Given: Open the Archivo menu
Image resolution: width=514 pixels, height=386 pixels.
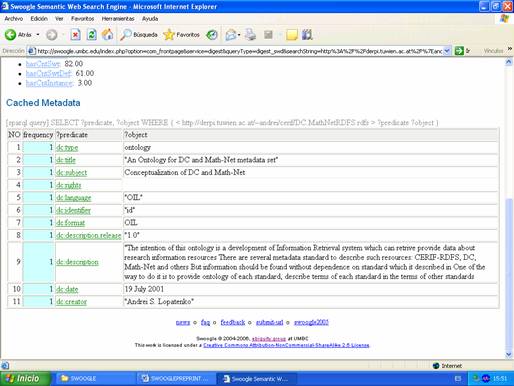Looking at the screenshot, I should (14, 19).
